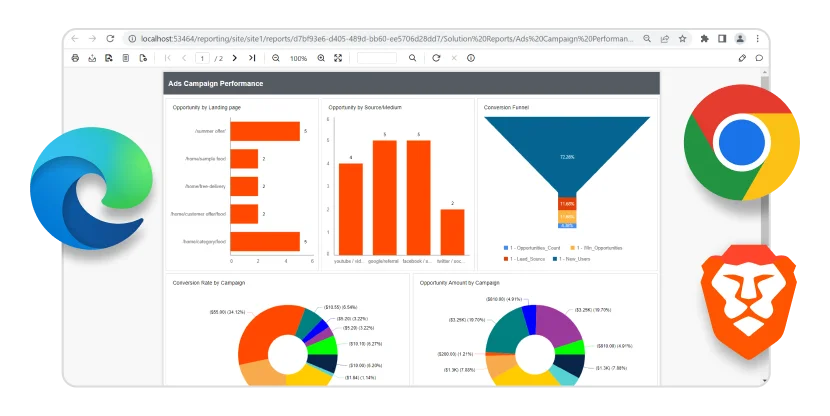This screenshot has height=416, width=830.
Task: Go to the first report page
Action: [168, 58]
